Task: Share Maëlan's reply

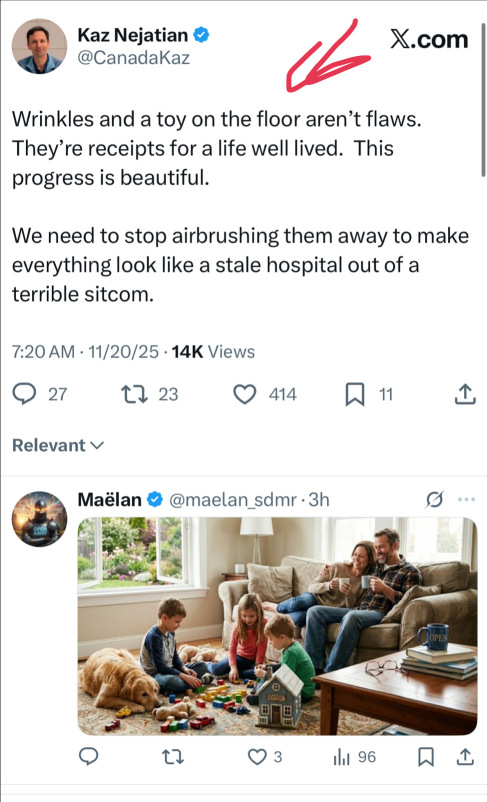Action: (465, 756)
